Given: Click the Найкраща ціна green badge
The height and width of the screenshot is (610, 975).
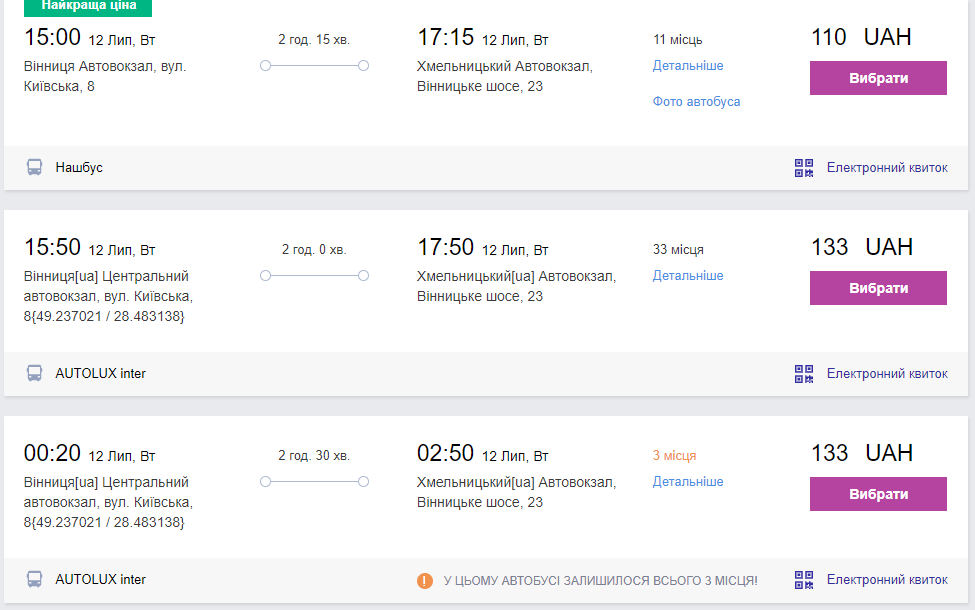Looking at the screenshot, I should point(89,6).
